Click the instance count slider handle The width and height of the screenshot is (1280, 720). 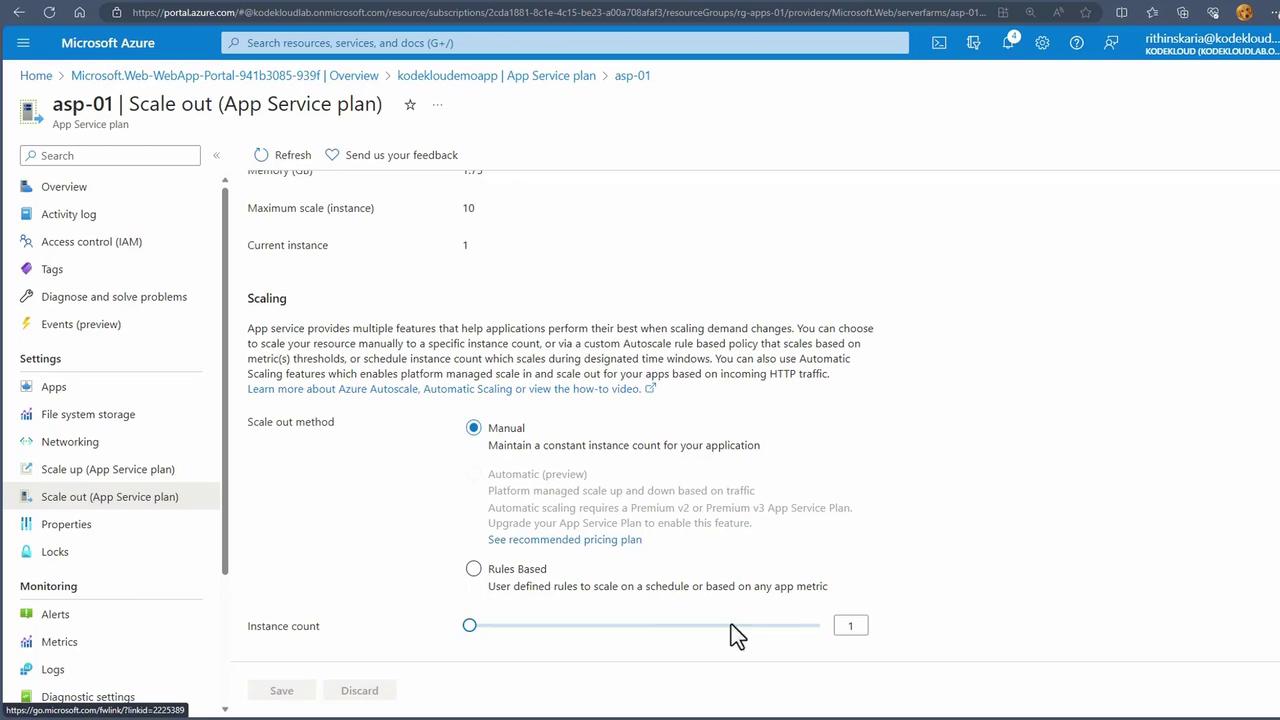point(470,626)
